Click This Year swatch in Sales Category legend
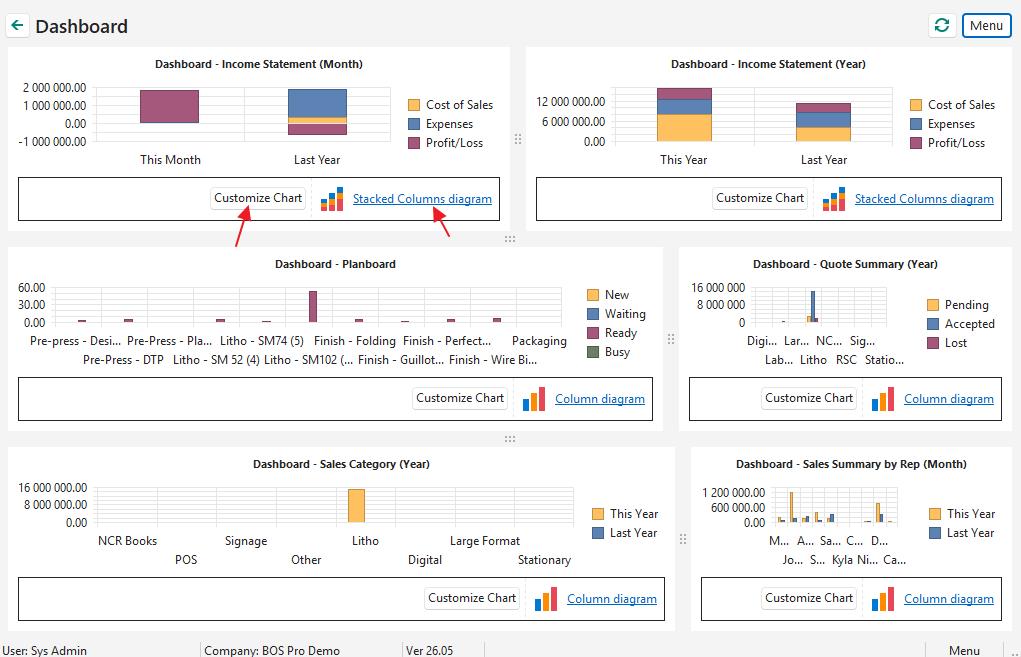 (598, 514)
